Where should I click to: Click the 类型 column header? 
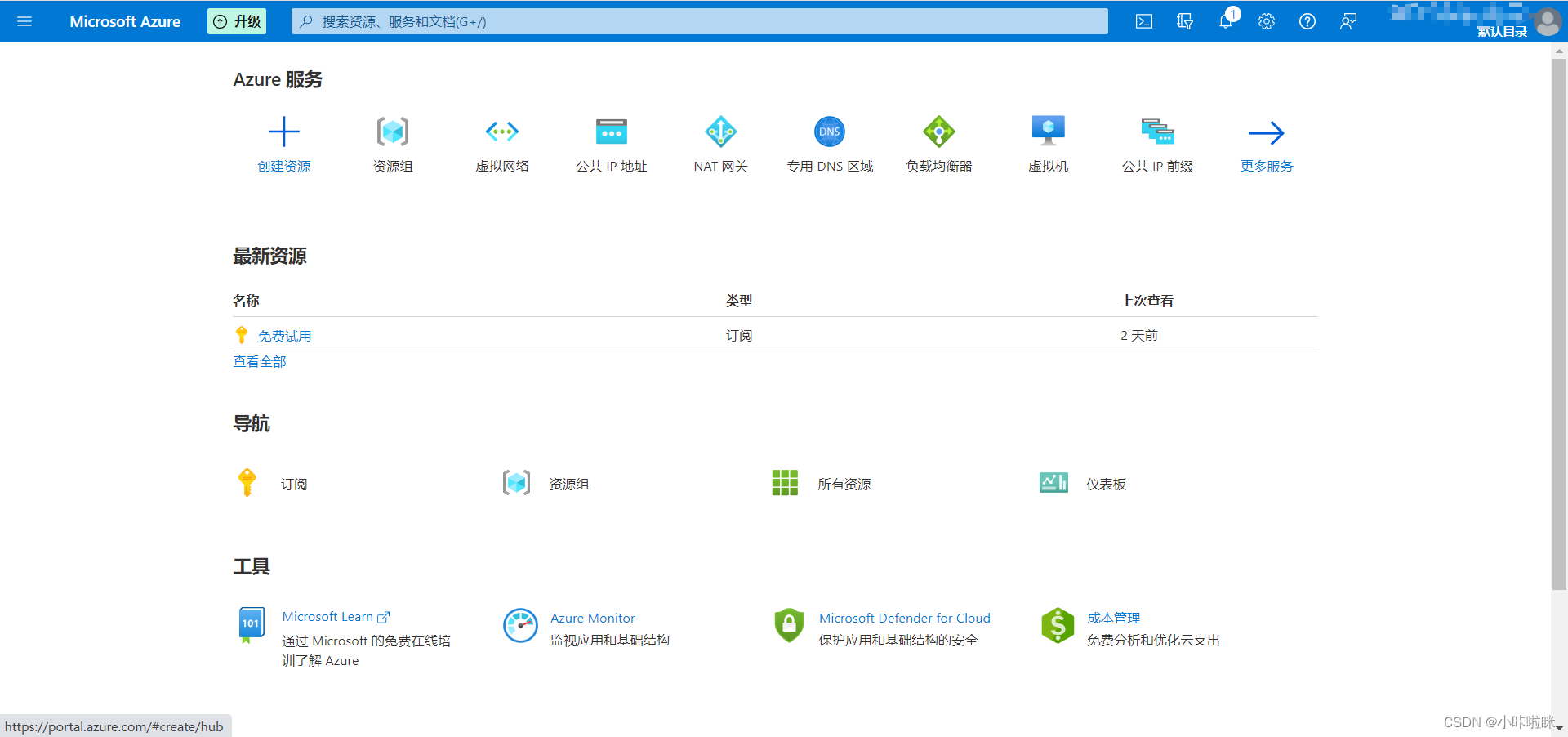(x=739, y=301)
